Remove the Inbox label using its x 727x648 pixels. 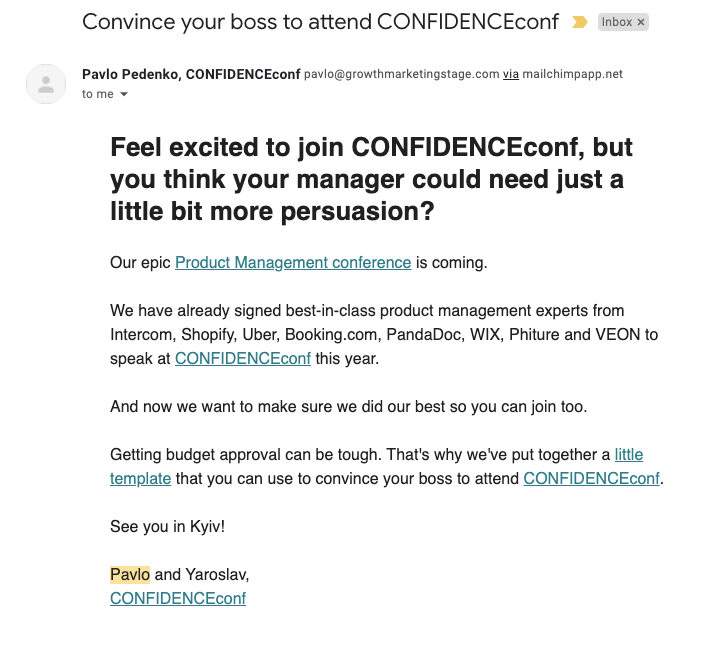point(641,22)
